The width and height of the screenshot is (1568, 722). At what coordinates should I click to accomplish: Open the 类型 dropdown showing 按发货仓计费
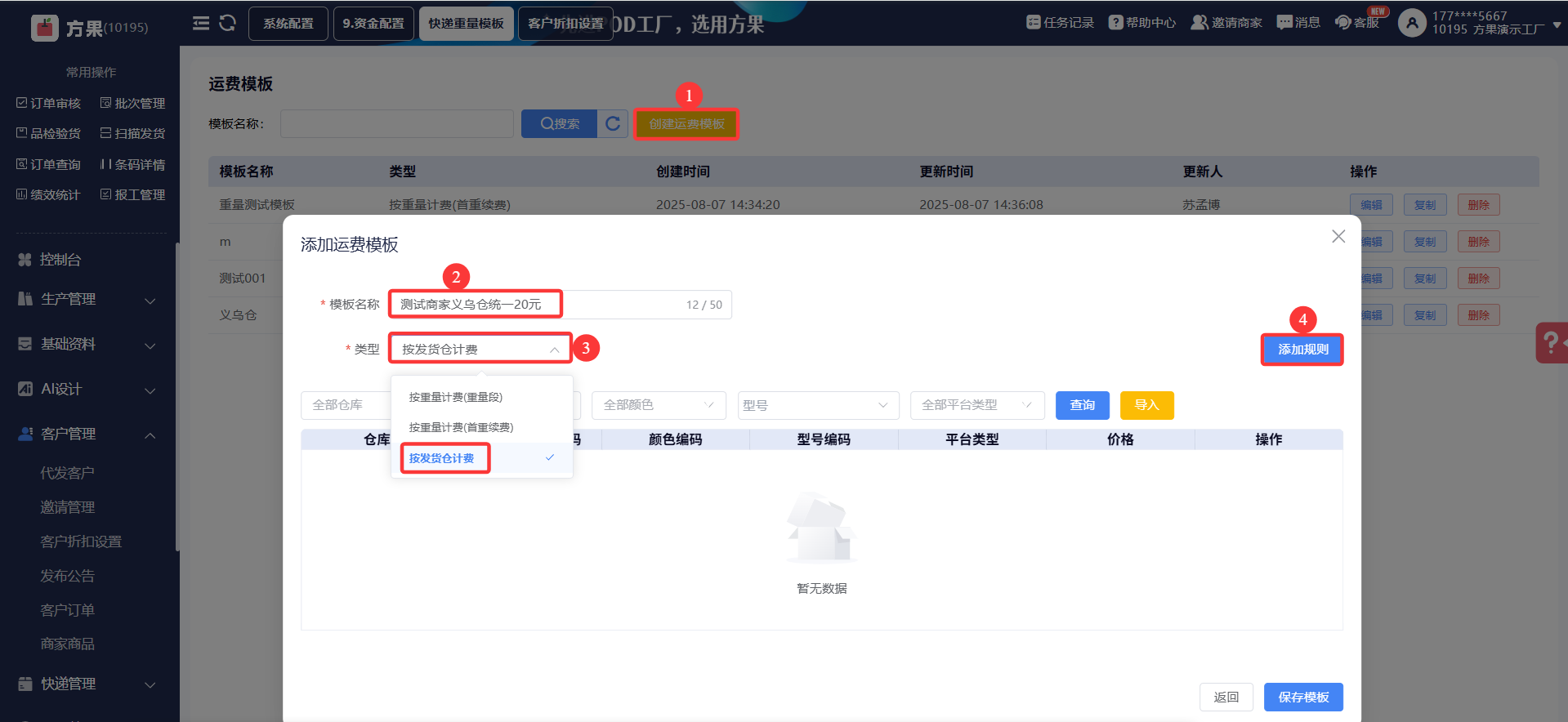[480, 350]
